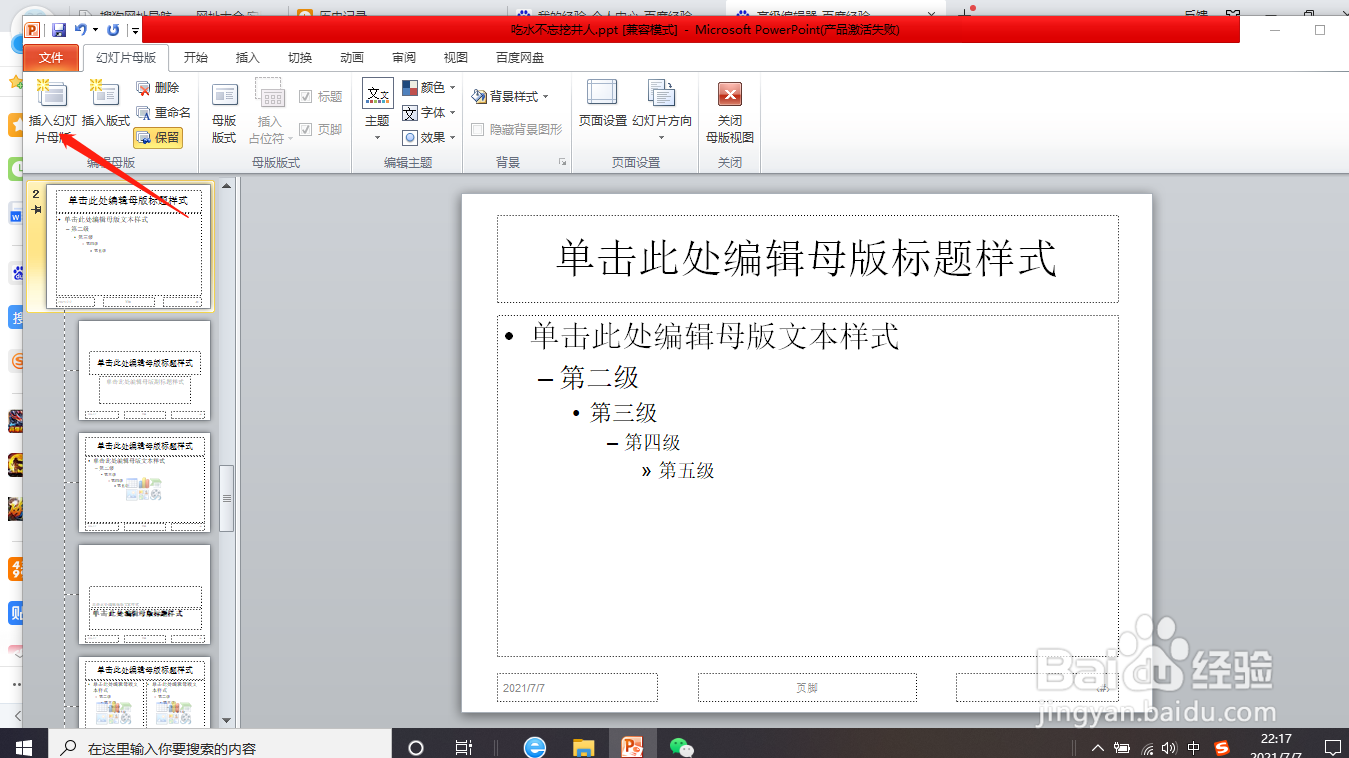Viewport: 1349px width, 758px height.
Task: Expand the 背景样式 dropdown
Action: [513, 95]
